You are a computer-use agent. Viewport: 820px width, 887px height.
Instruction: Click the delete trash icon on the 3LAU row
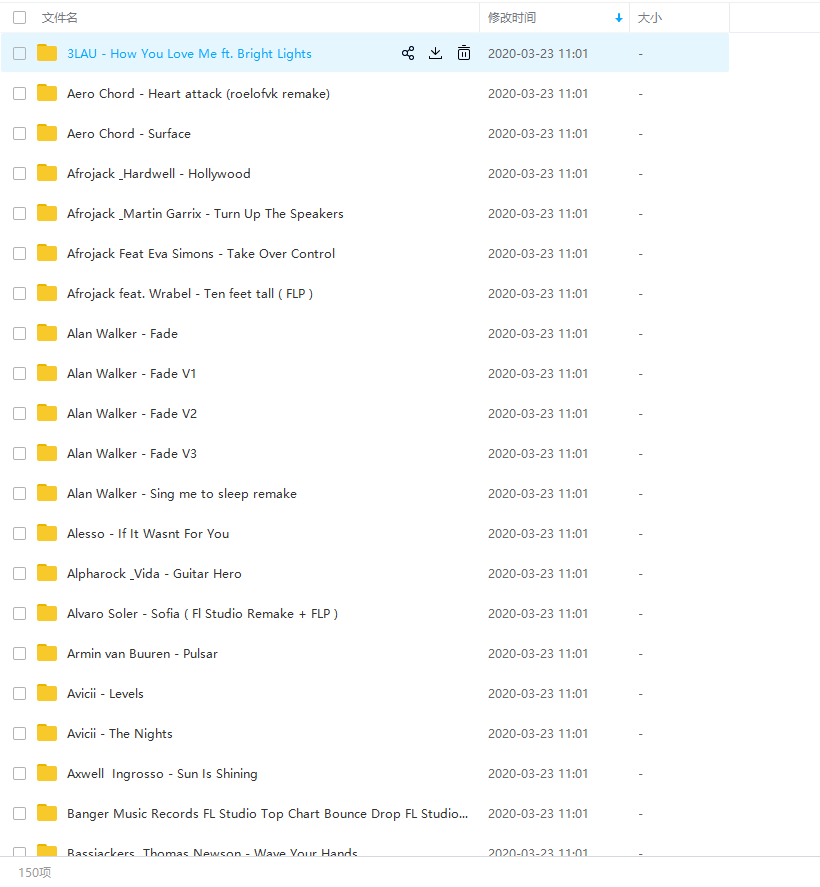464,54
